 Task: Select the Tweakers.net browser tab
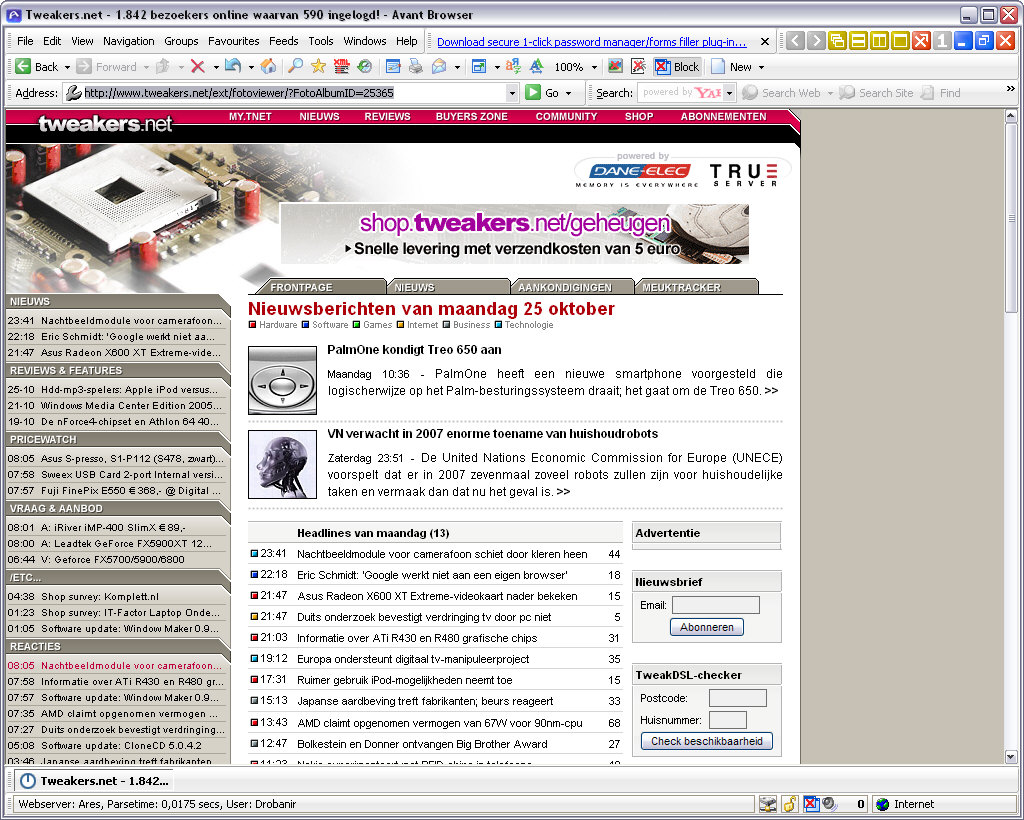coord(95,781)
